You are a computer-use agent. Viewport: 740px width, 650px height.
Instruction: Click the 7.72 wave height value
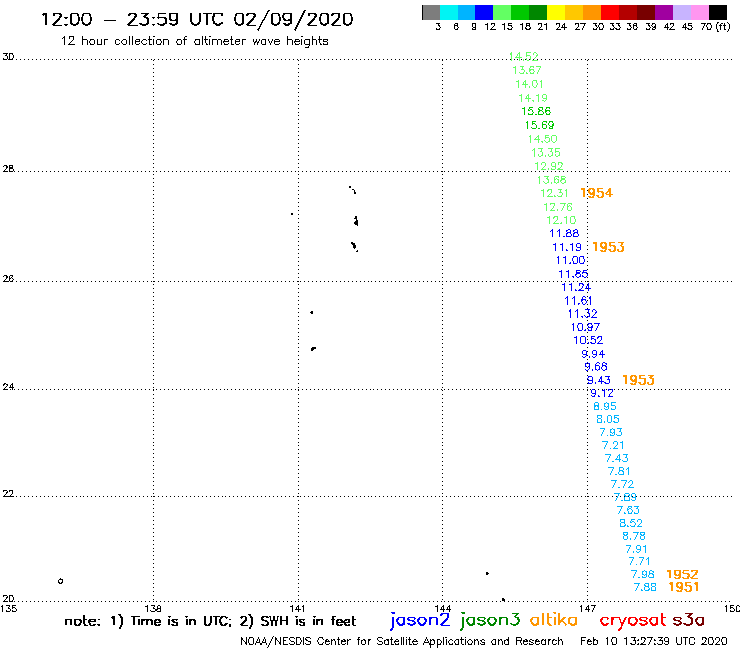[x=622, y=484]
